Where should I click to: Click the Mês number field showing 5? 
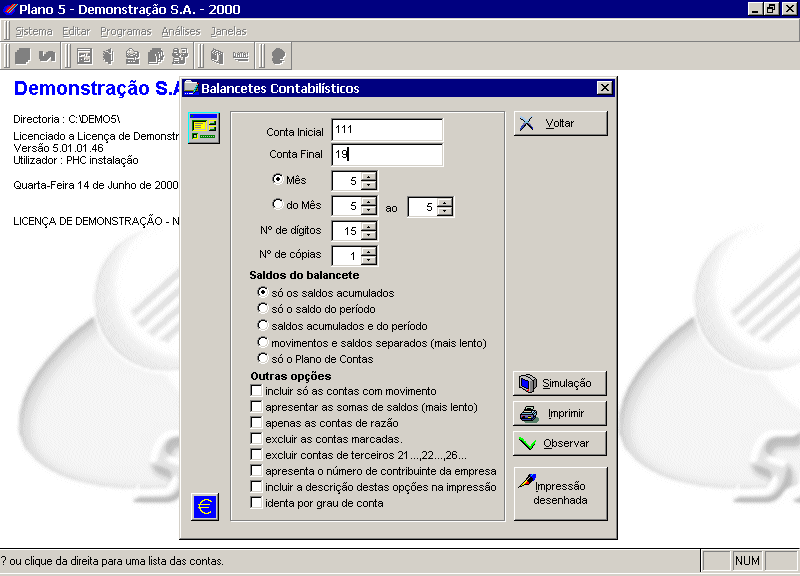(x=347, y=181)
